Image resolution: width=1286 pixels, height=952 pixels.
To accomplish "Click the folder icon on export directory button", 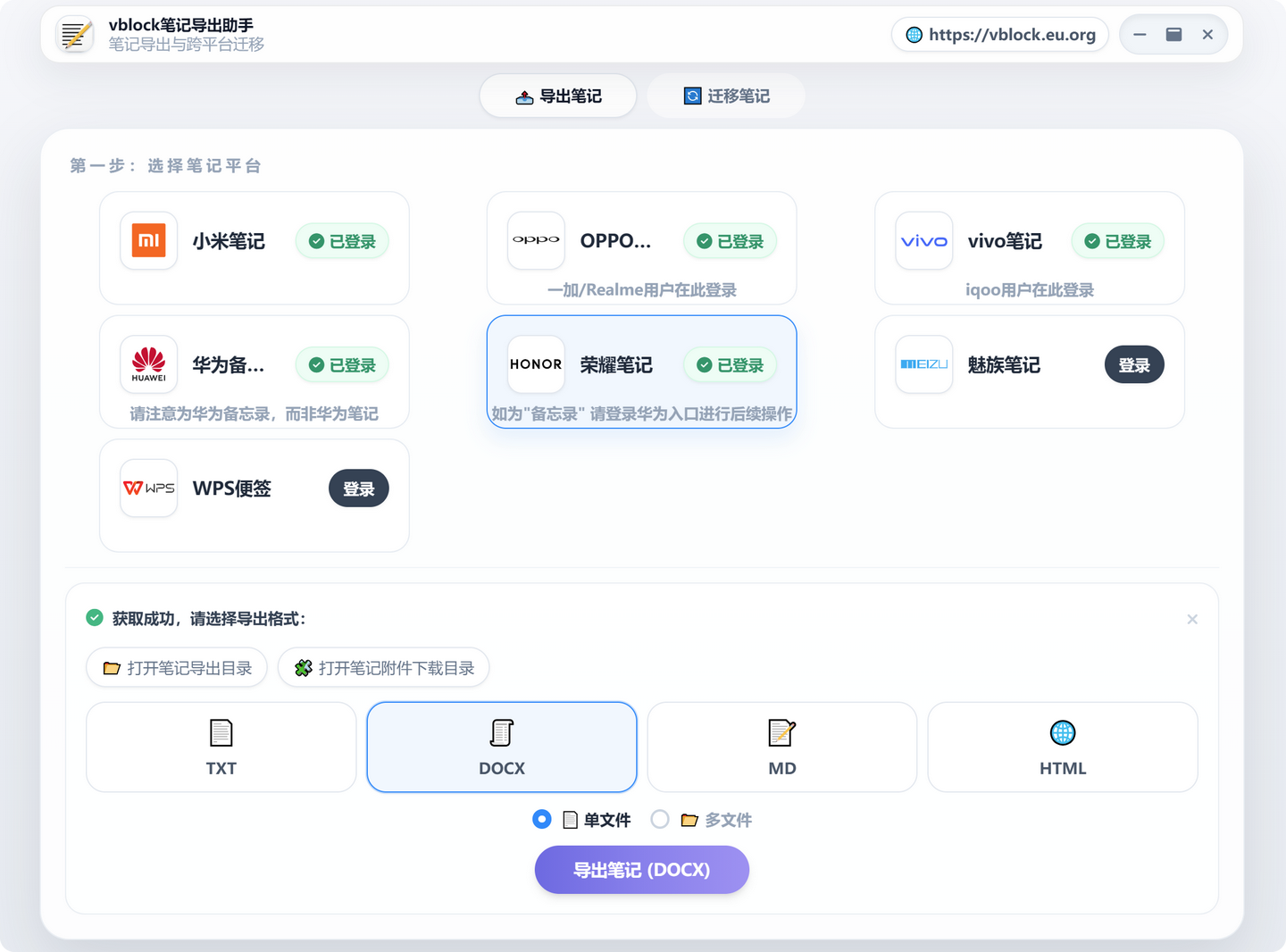I will click(112, 668).
